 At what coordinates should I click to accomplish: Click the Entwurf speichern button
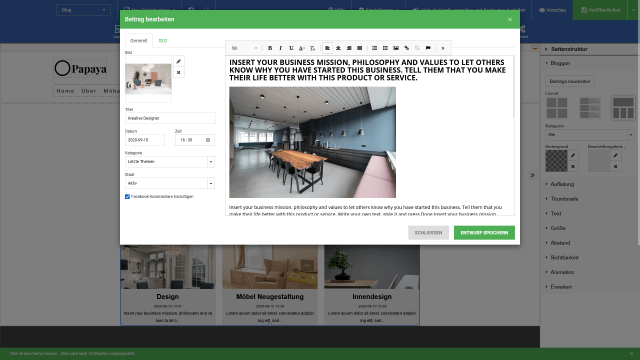484,233
